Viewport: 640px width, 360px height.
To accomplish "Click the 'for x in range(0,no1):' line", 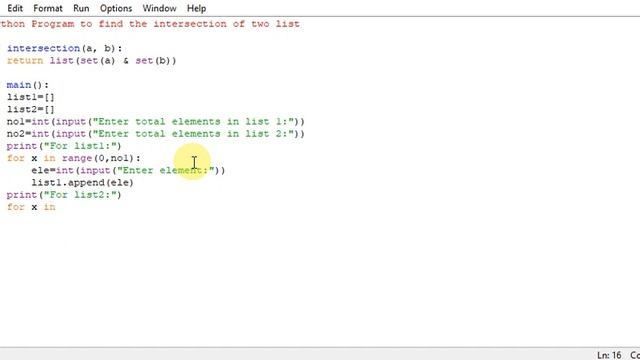I will 73,158.
